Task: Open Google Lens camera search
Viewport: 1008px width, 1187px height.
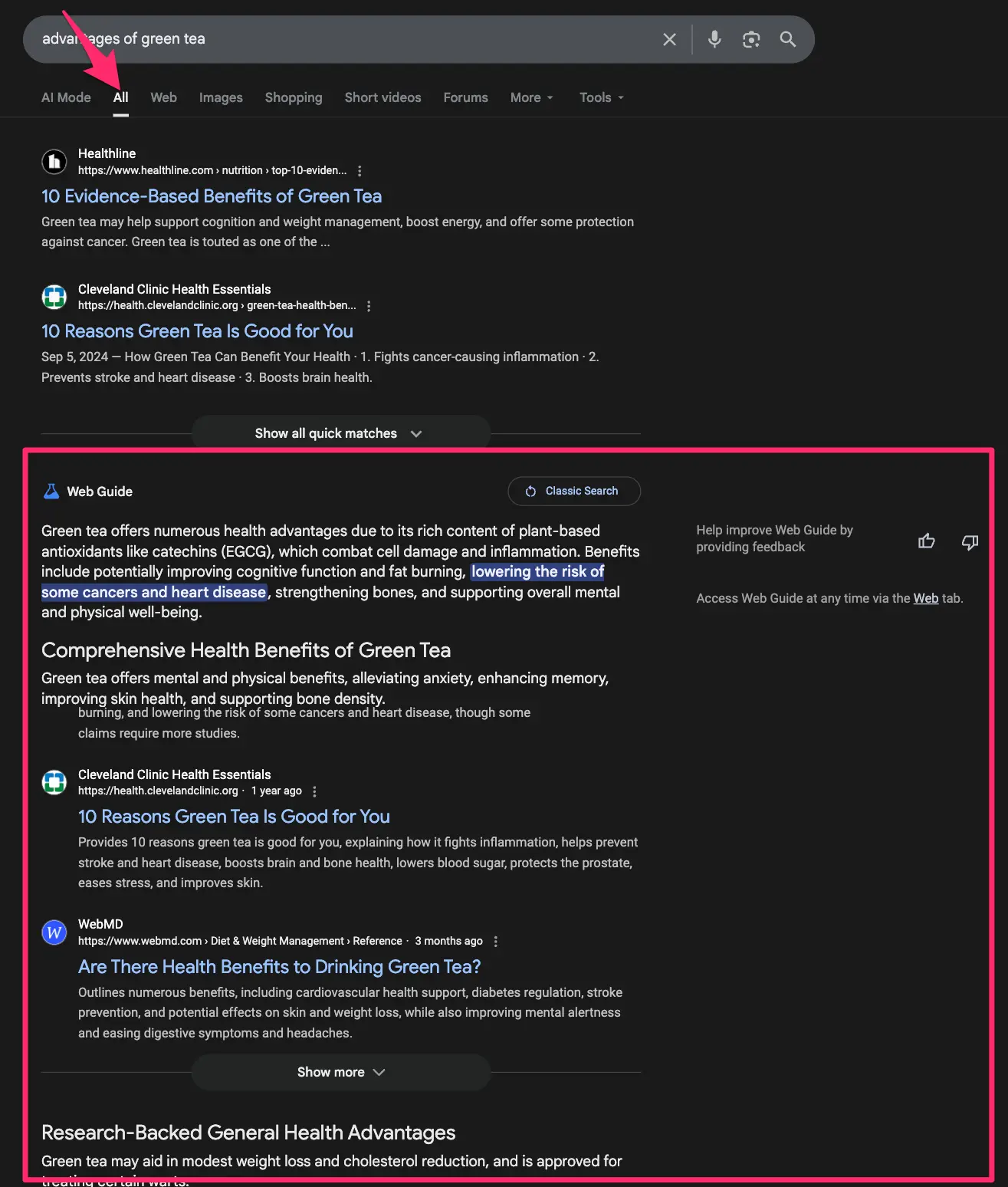Action: click(x=750, y=39)
